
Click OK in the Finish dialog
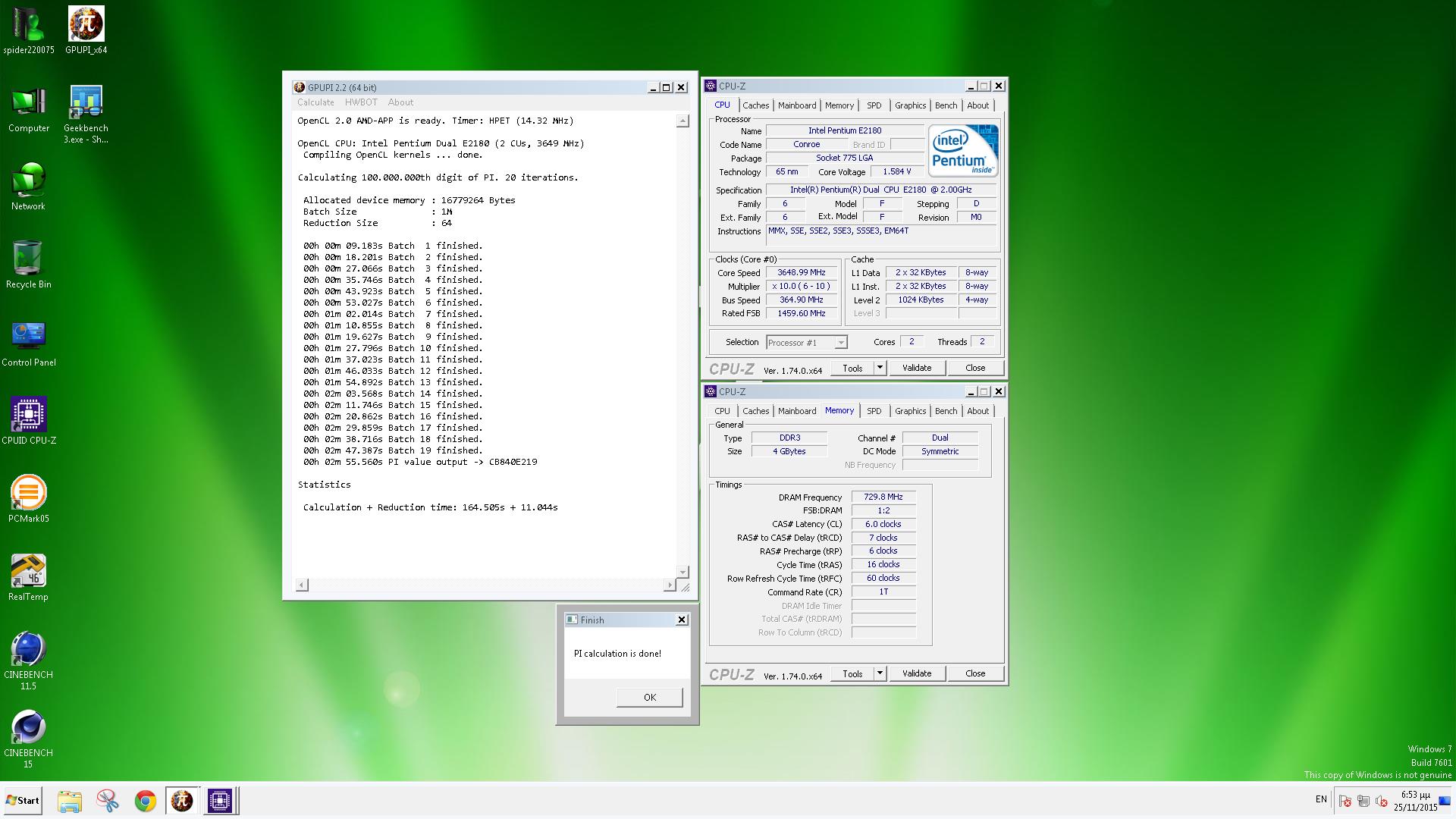click(x=650, y=698)
